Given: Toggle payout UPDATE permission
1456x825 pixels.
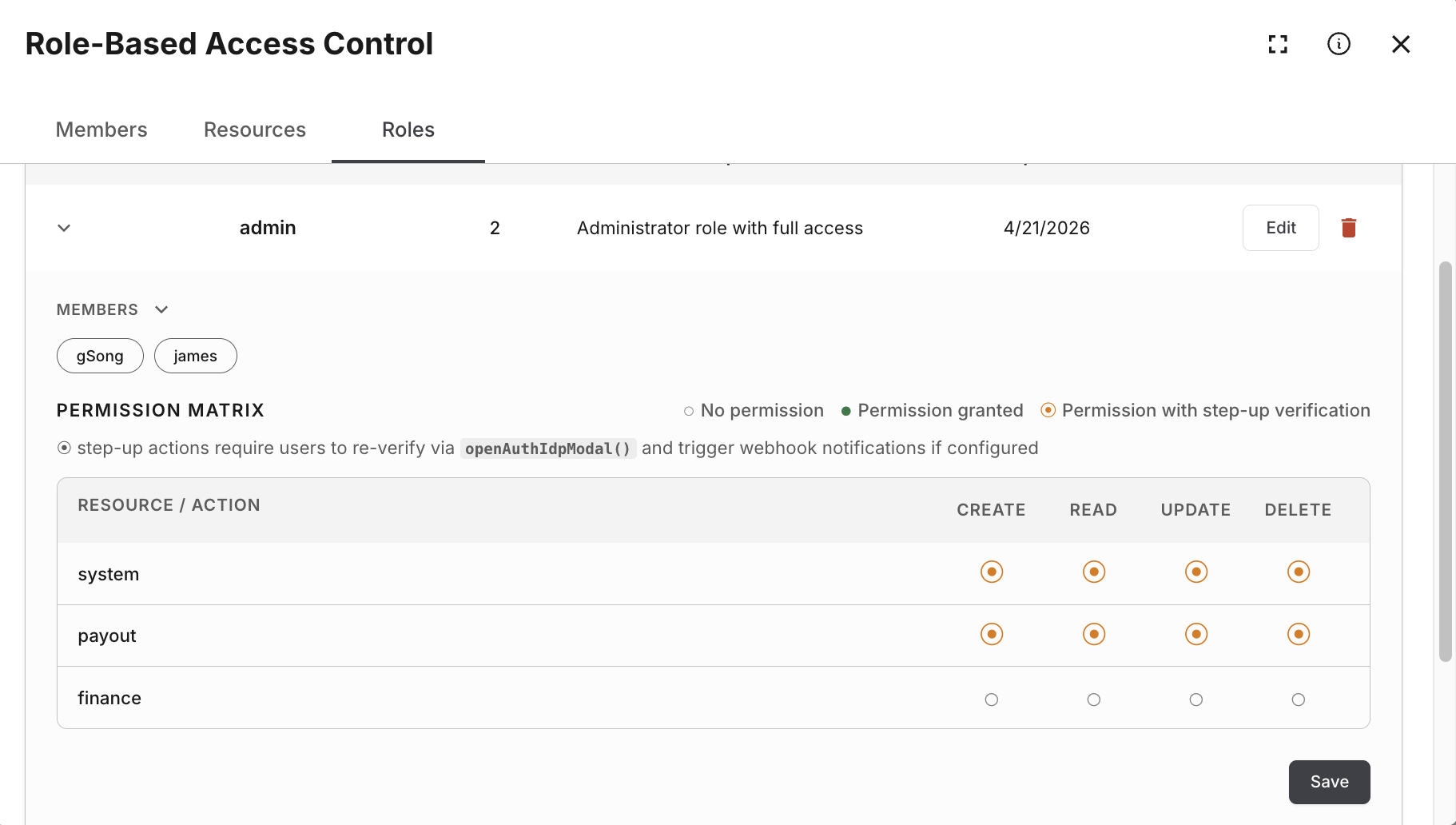Looking at the screenshot, I should [1196, 635].
